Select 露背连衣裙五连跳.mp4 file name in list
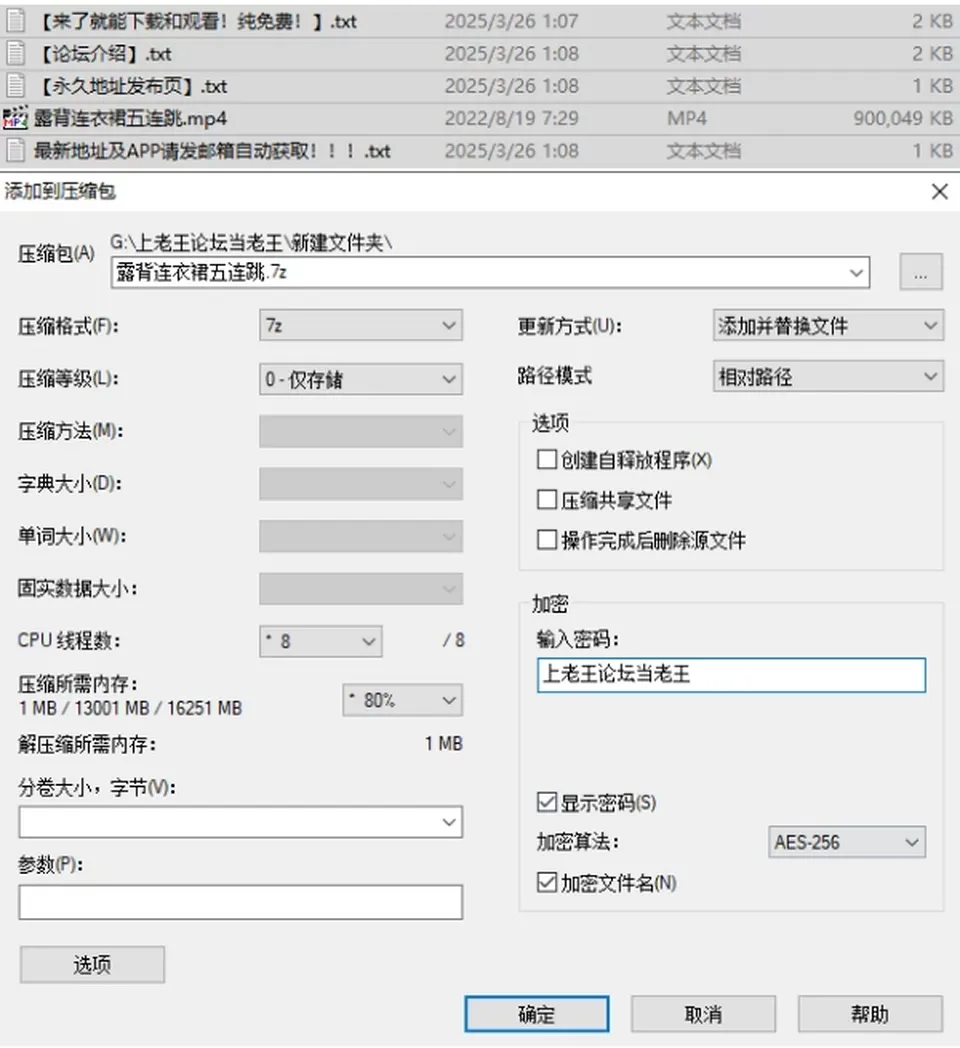 (130, 118)
